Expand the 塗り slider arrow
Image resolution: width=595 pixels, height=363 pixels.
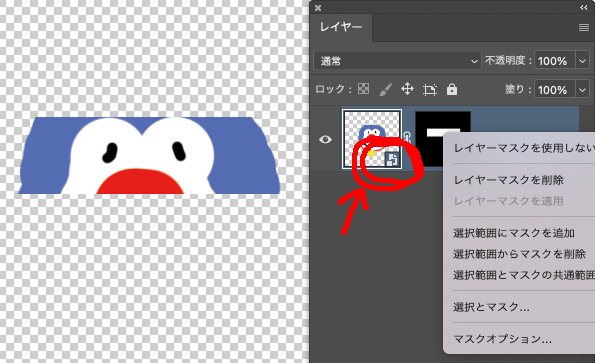tap(582, 90)
